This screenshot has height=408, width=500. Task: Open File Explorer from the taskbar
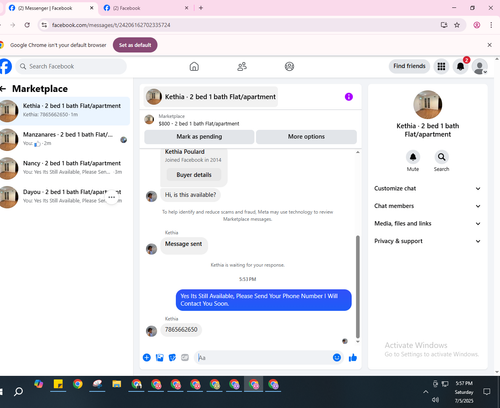pos(117,385)
